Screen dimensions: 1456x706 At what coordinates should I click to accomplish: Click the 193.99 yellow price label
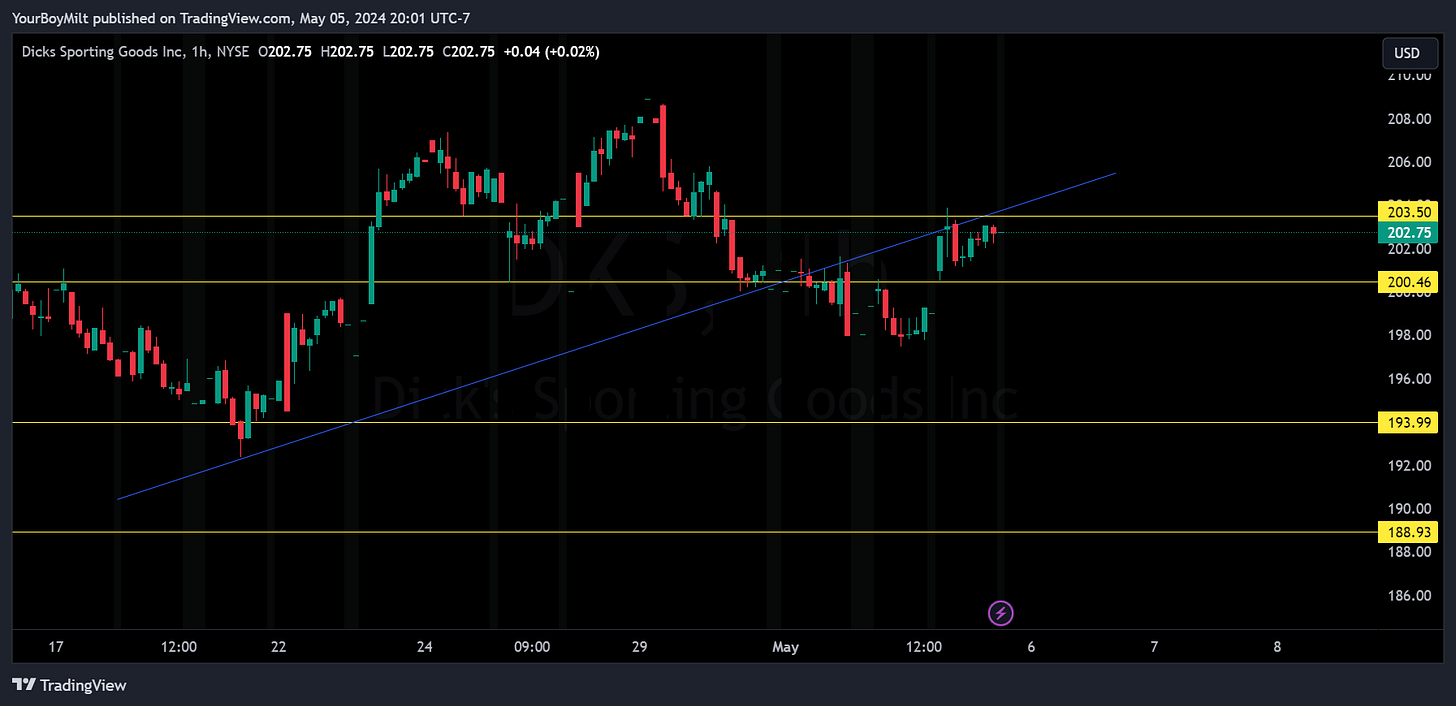[x=1408, y=423]
